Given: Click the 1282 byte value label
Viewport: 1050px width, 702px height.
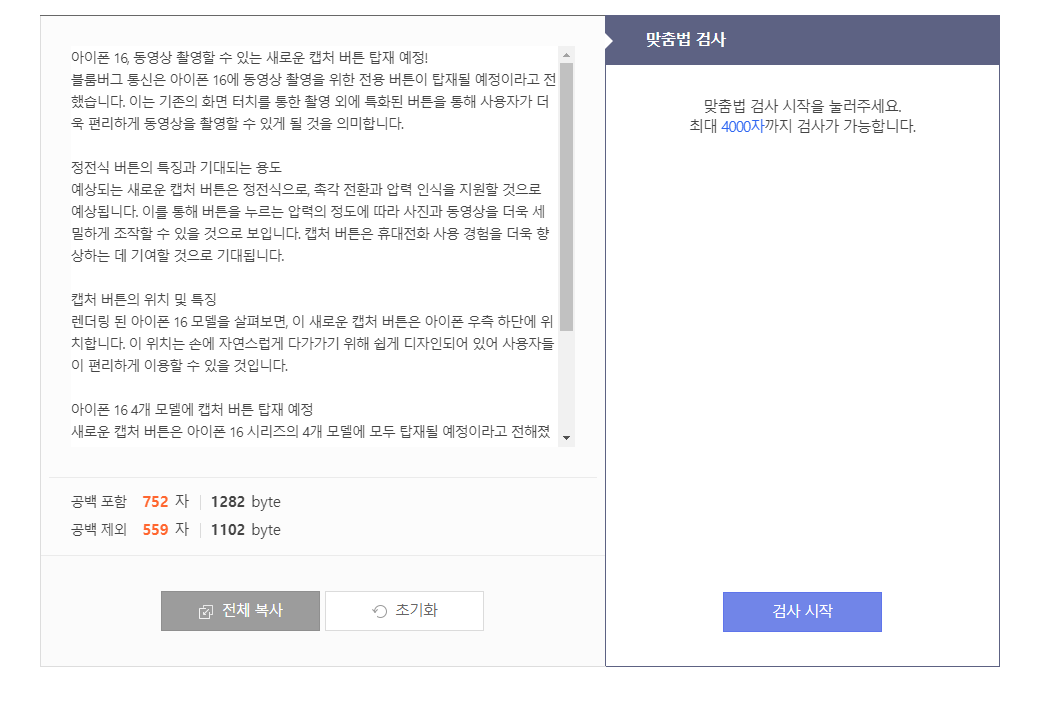Looking at the screenshot, I should click(231, 501).
